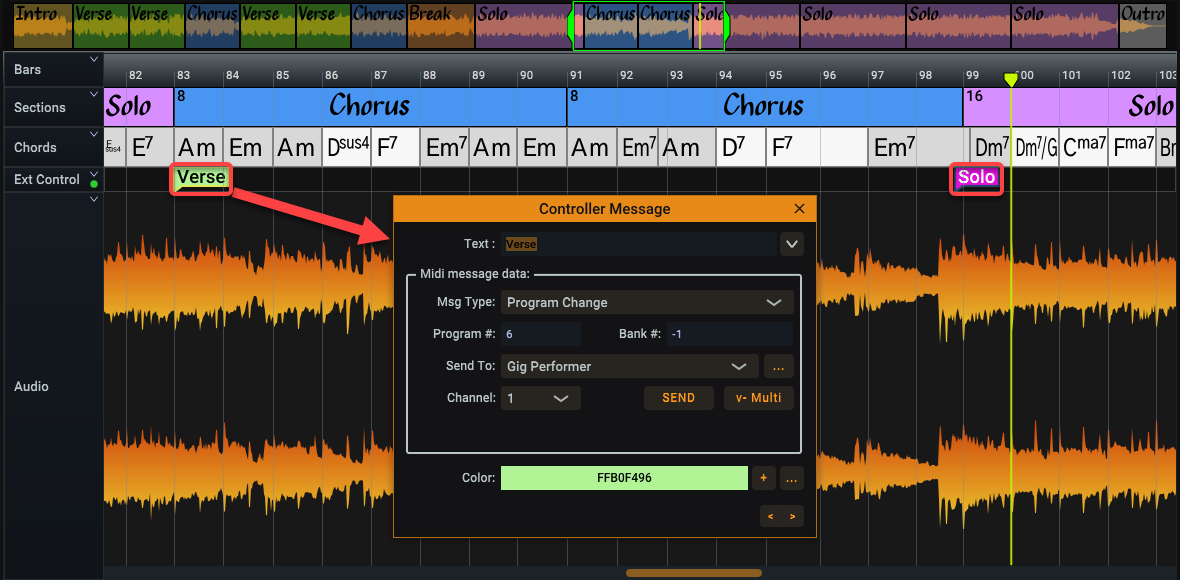Select the Chorus section starting at bar 83

(x=370, y=107)
